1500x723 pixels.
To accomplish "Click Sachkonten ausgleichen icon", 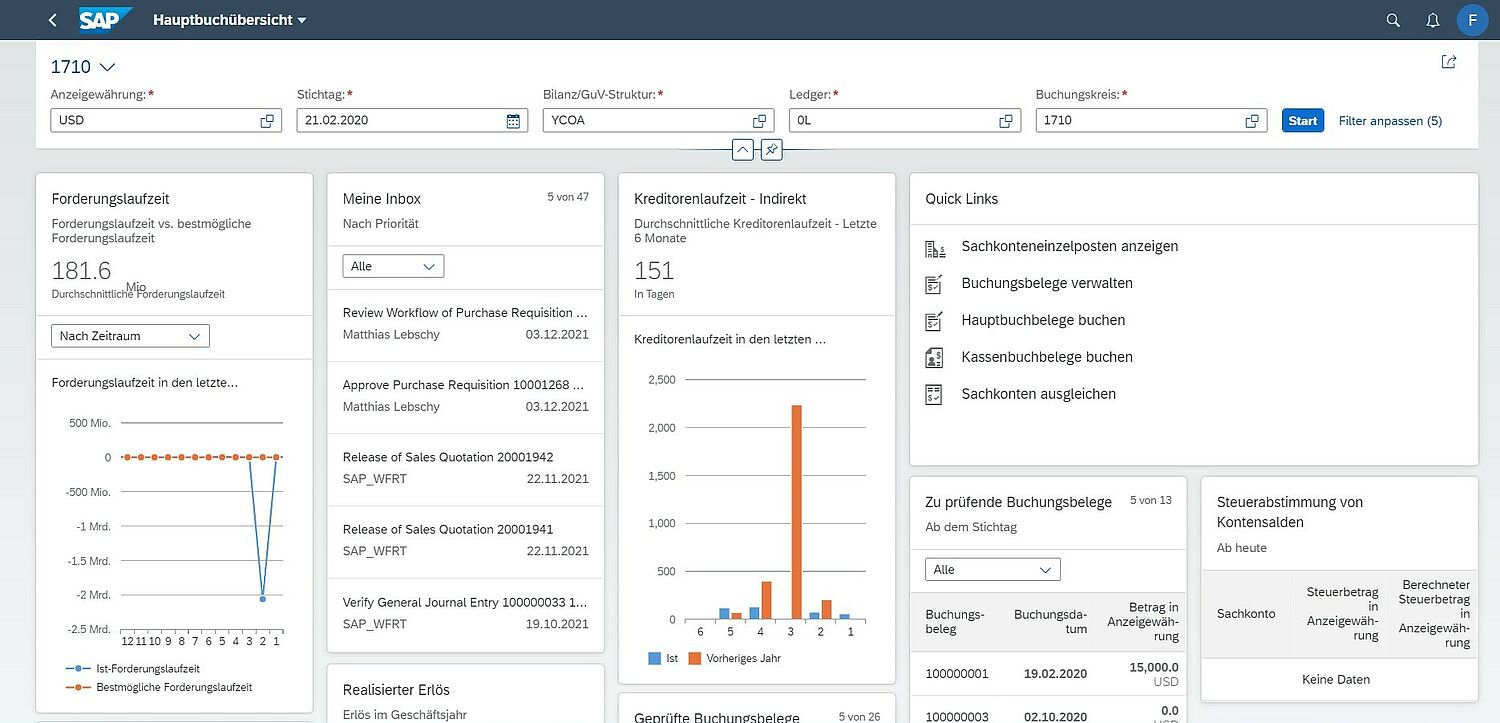I will (935, 394).
